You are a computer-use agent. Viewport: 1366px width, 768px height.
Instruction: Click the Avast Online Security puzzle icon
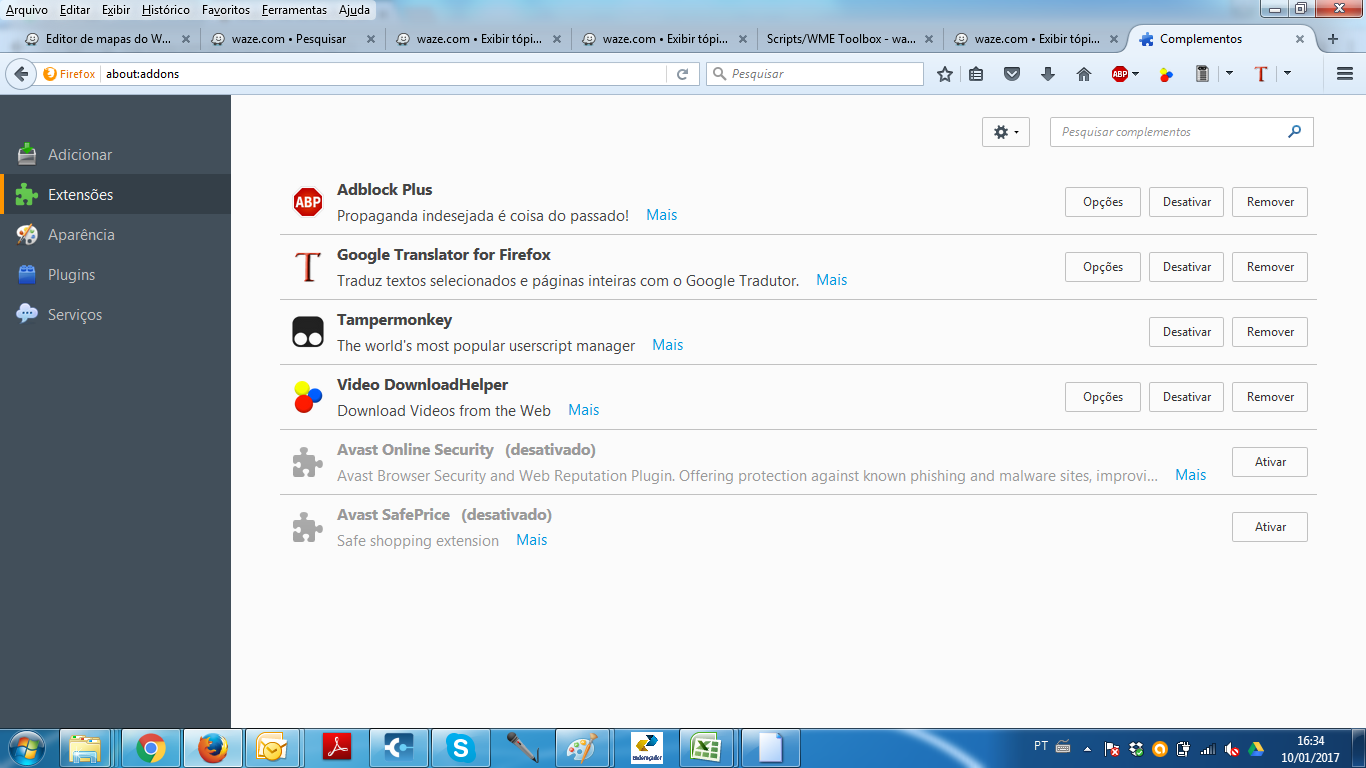pos(308,462)
